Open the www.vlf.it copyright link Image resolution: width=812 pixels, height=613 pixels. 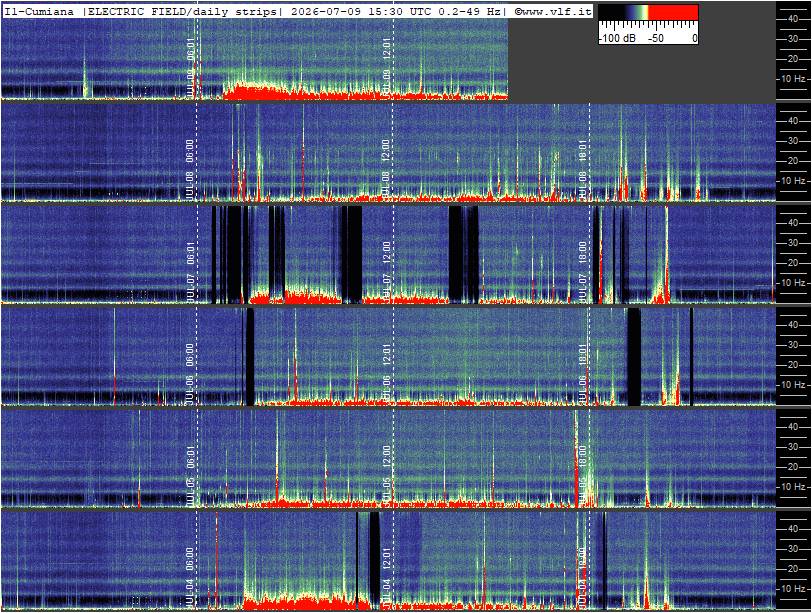coord(553,11)
